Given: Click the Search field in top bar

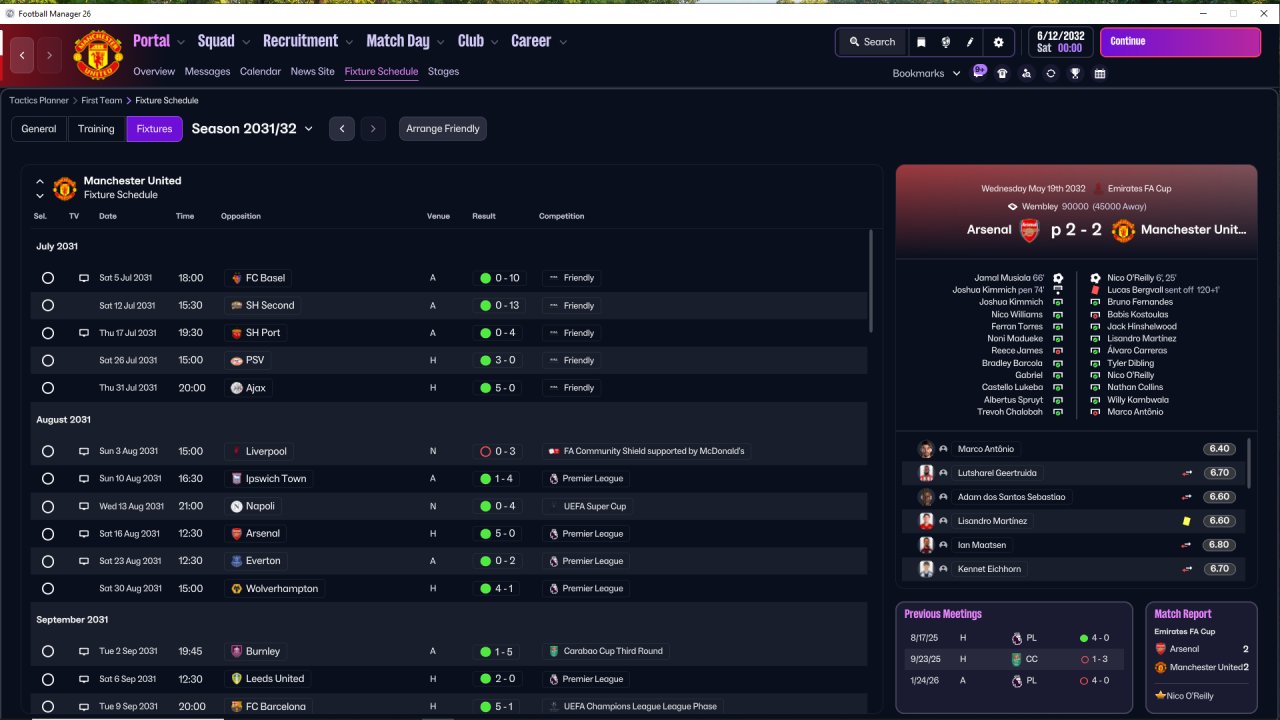Looking at the screenshot, I should click(871, 42).
